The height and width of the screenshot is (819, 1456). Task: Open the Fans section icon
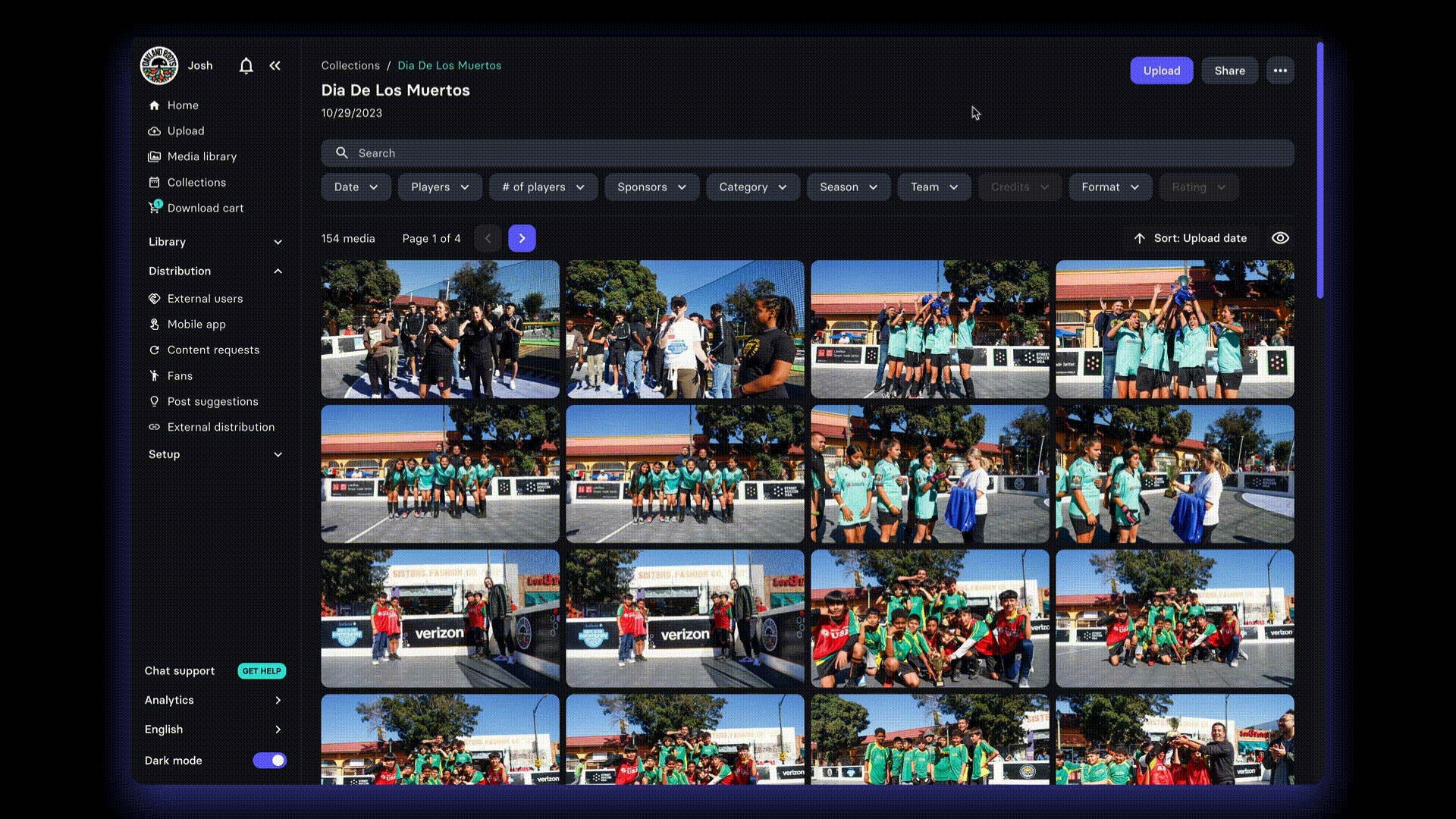[x=154, y=376]
